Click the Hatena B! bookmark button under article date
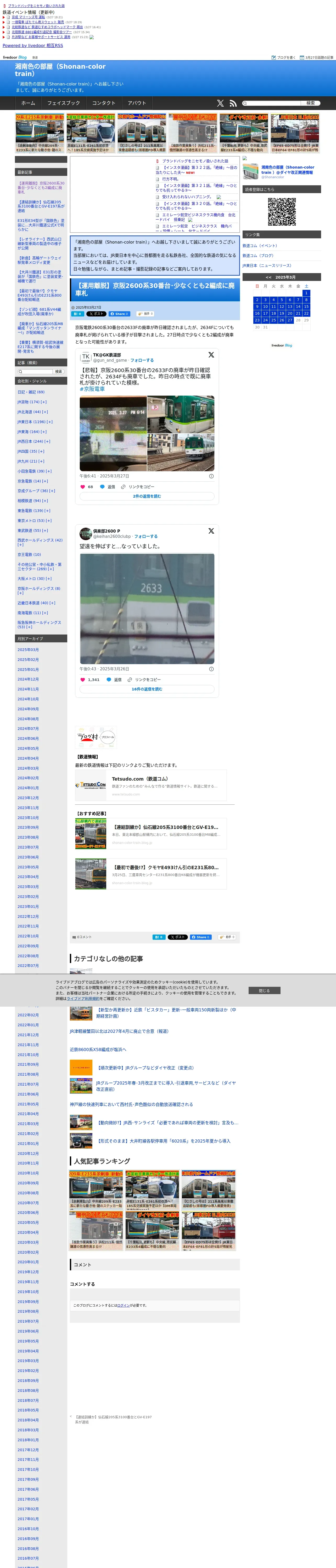 77,314
